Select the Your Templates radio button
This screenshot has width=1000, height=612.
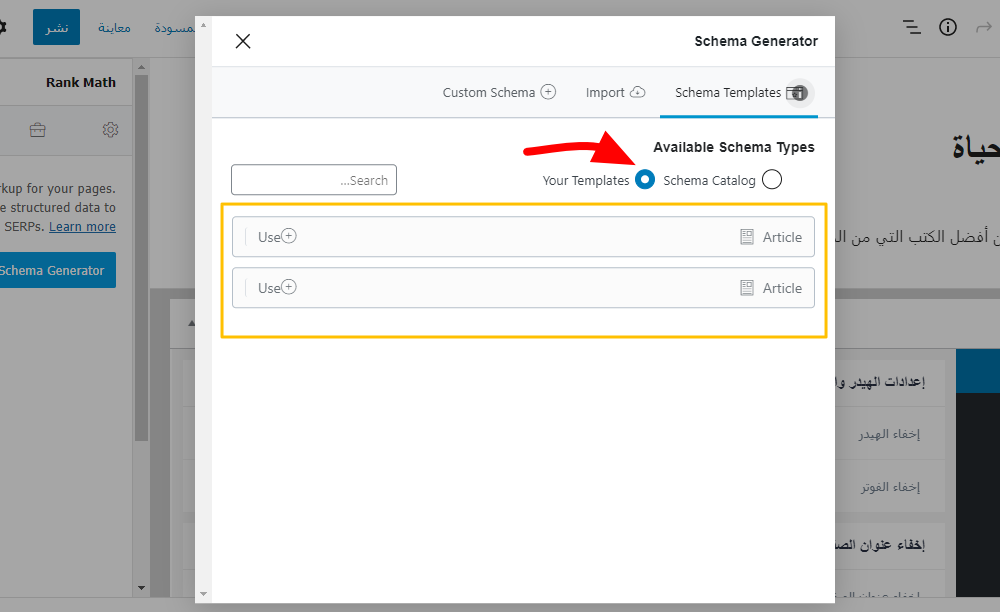coord(645,180)
